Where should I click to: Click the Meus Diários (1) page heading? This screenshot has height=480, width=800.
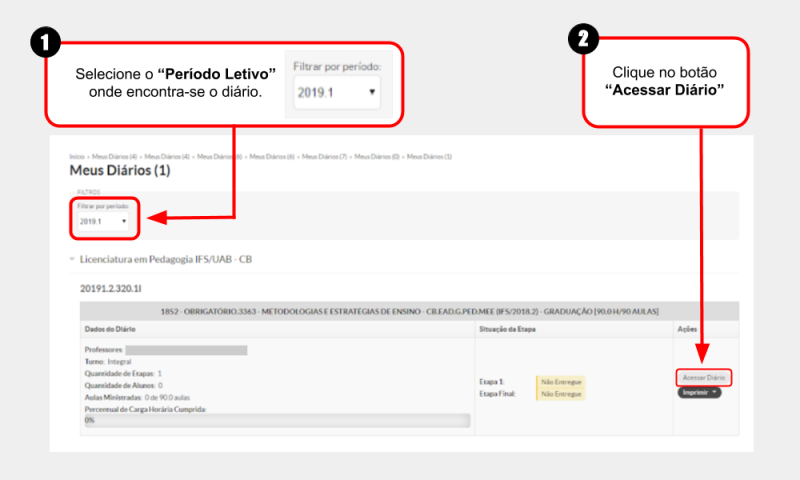point(120,170)
